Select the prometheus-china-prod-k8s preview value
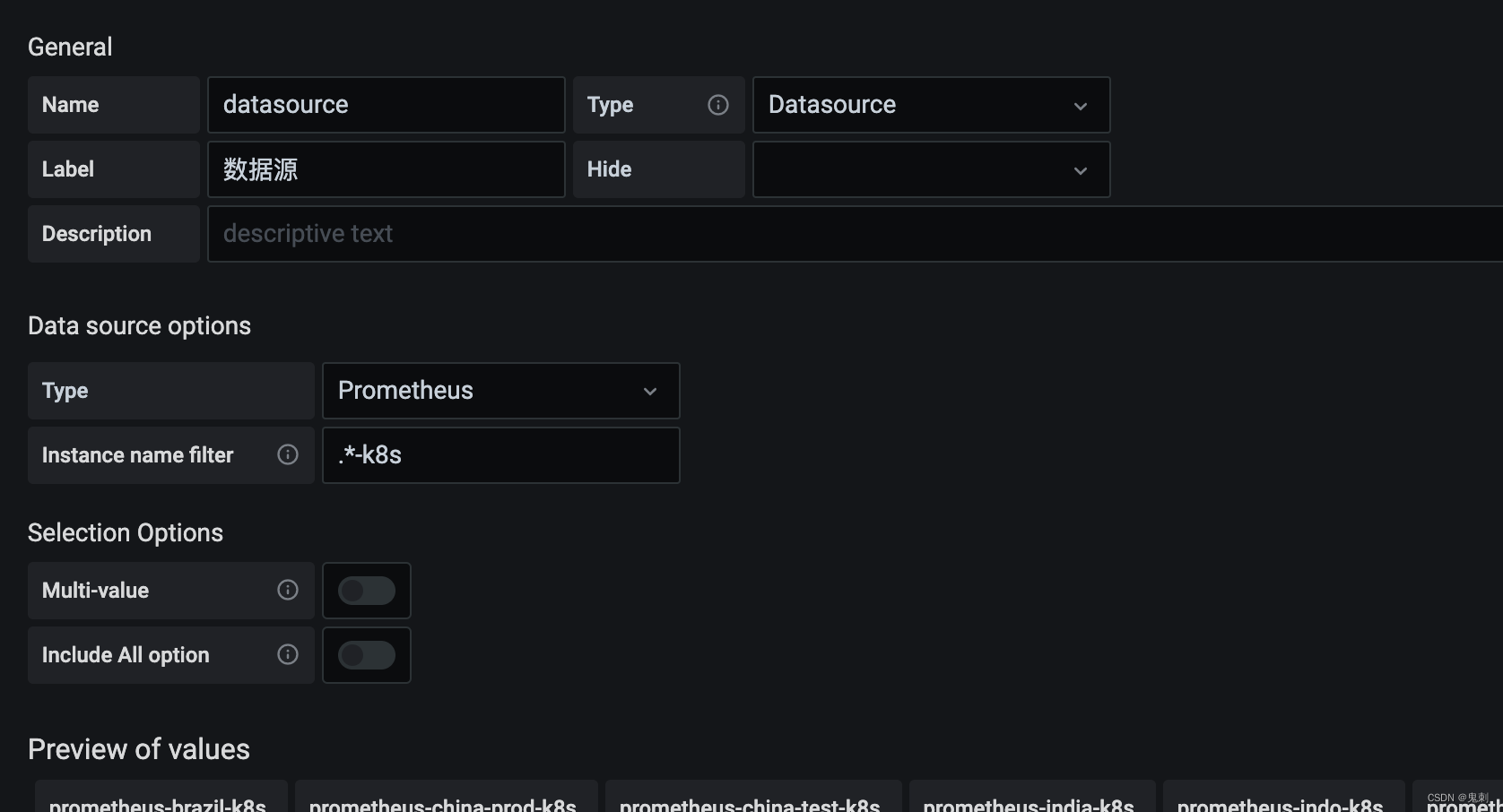This screenshot has width=1503, height=812. [x=444, y=802]
